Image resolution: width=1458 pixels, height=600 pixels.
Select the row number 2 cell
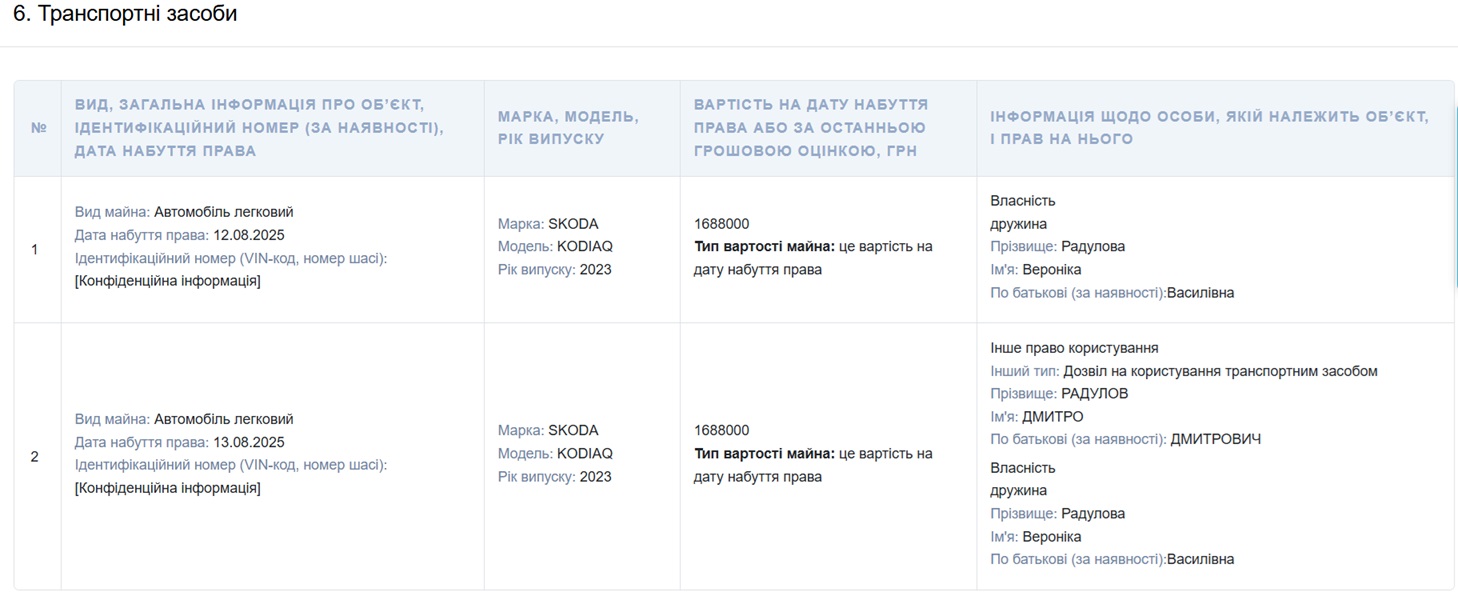(35, 456)
